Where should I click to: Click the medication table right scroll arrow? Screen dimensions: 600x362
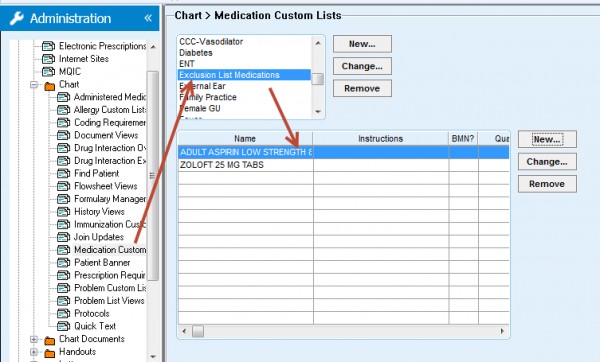tap(502, 331)
